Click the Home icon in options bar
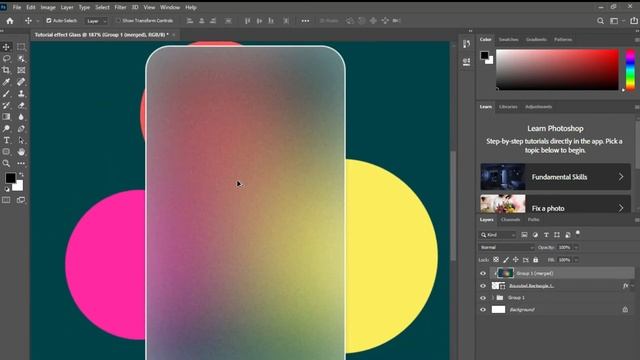The image size is (640, 360). 10,21
